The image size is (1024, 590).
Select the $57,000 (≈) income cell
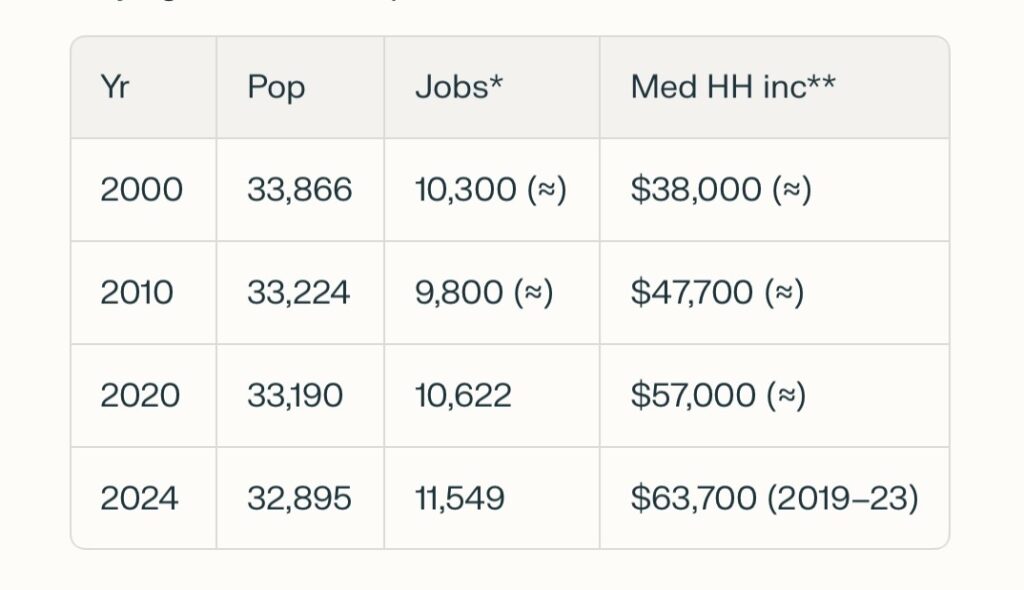click(718, 396)
